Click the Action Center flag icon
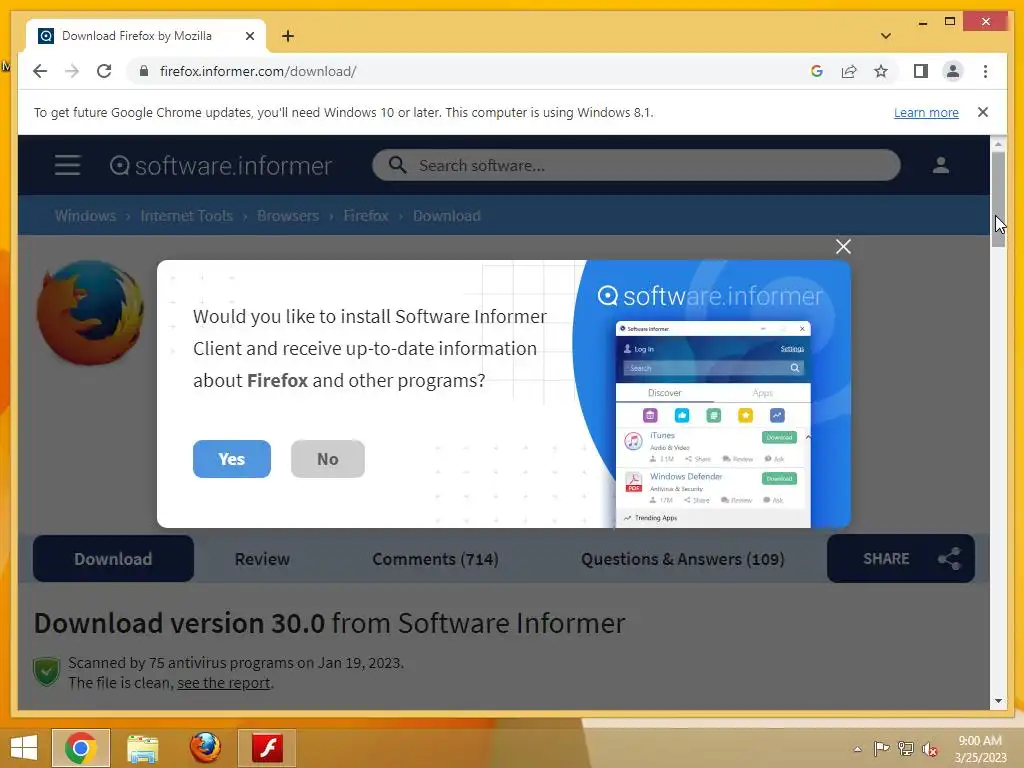 point(881,748)
